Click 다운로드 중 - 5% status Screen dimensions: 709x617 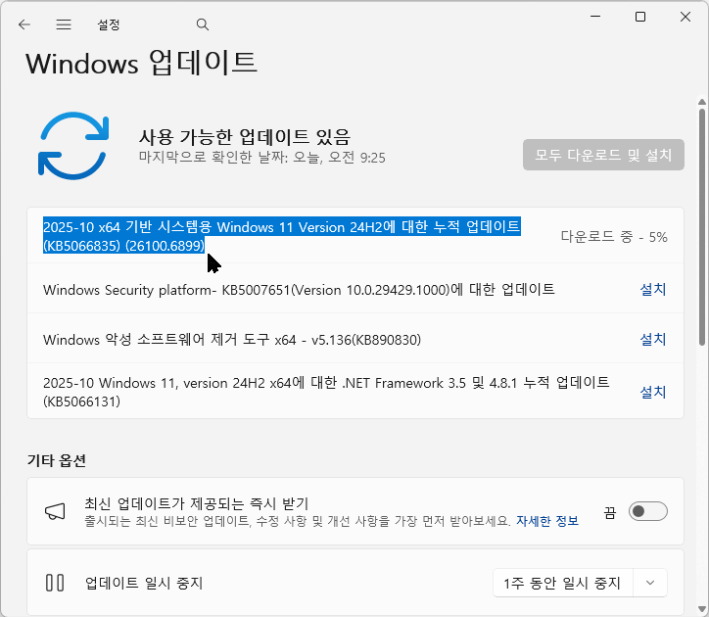[614, 236]
